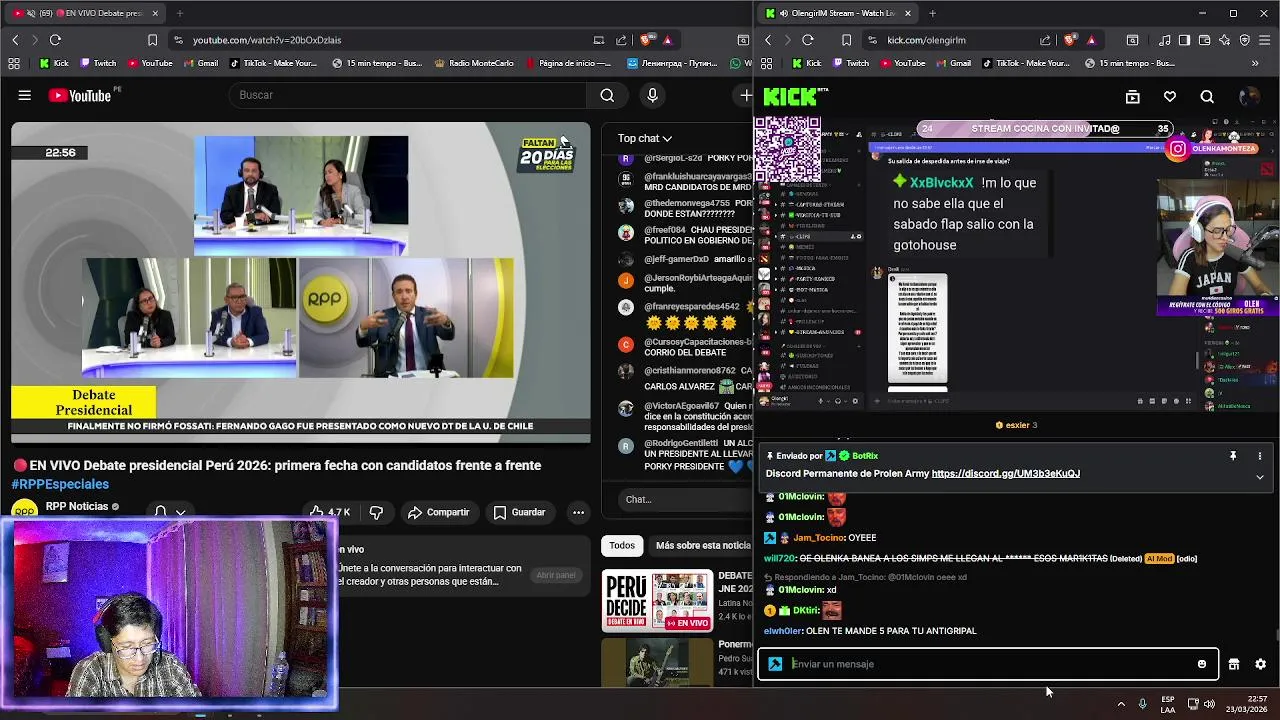Toggle Brave sidebar panel in Kick window
The width and height of the screenshot is (1280, 720).
click(1184, 40)
